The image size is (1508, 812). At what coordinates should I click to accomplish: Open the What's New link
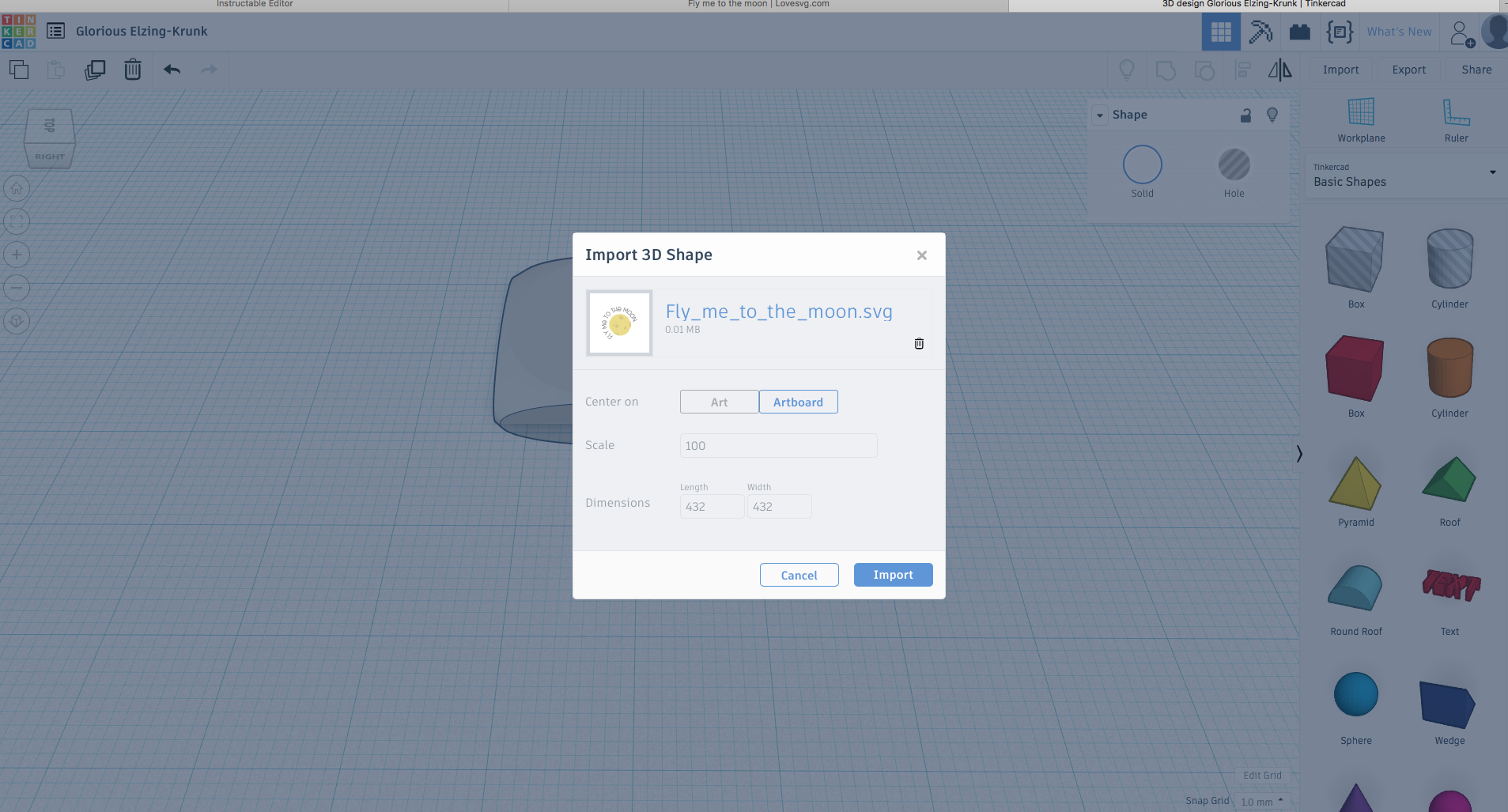[1399, 32]
